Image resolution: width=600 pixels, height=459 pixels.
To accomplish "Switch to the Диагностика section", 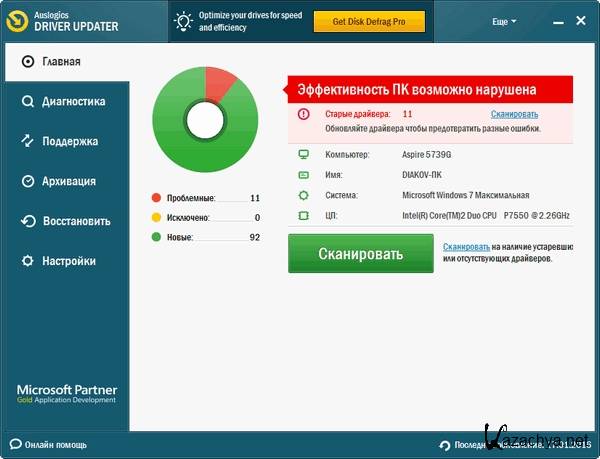I will point(72,101).
